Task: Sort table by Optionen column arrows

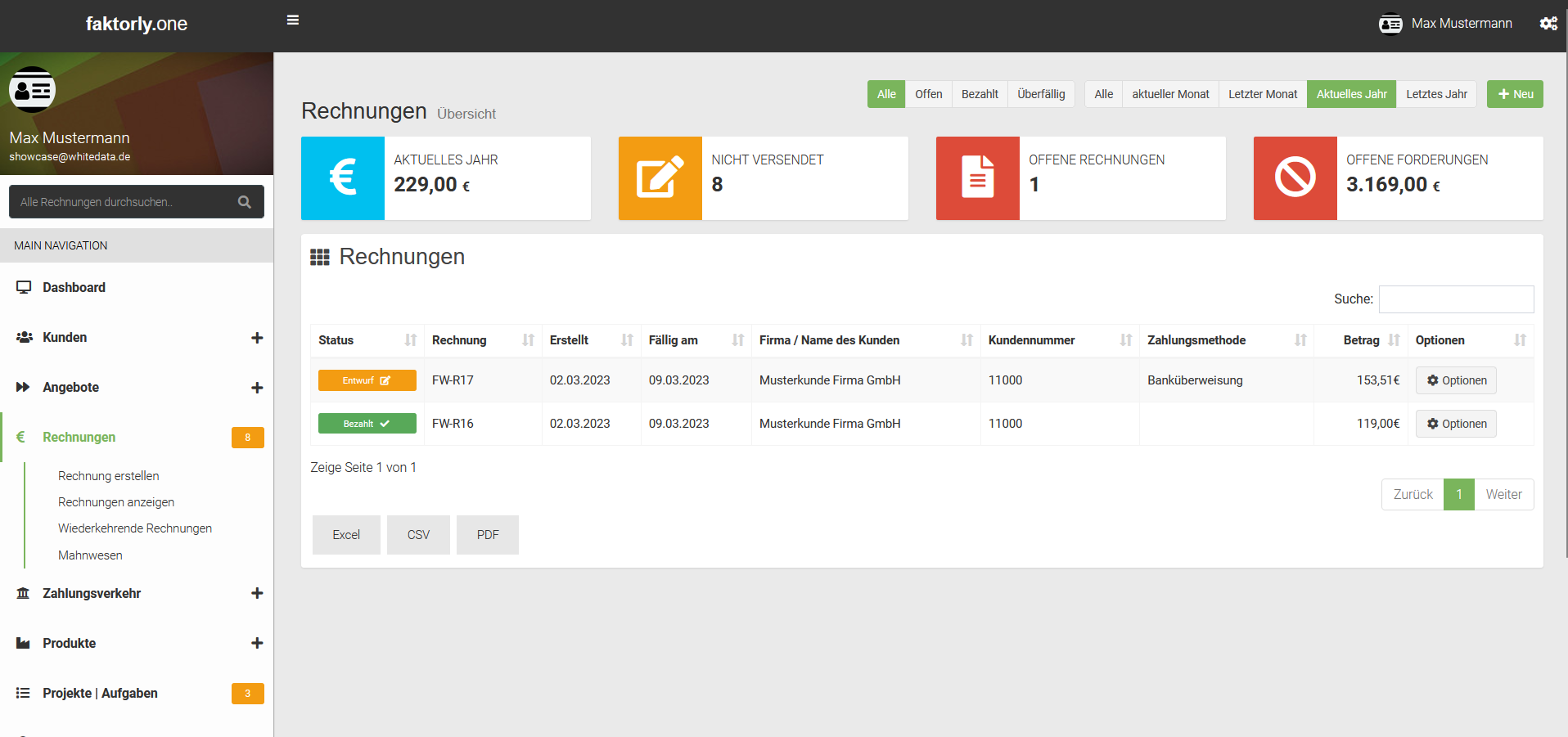Action: 1521,340
